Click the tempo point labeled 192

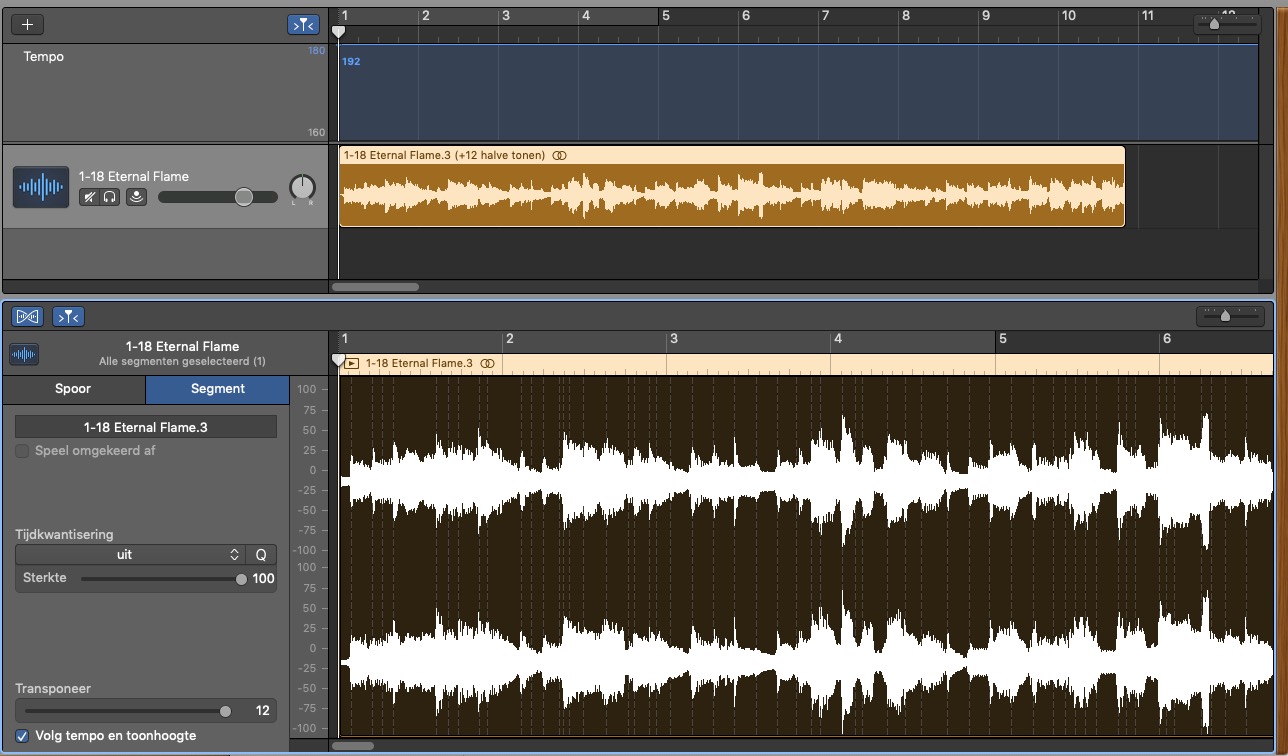[x=351, y=61]
